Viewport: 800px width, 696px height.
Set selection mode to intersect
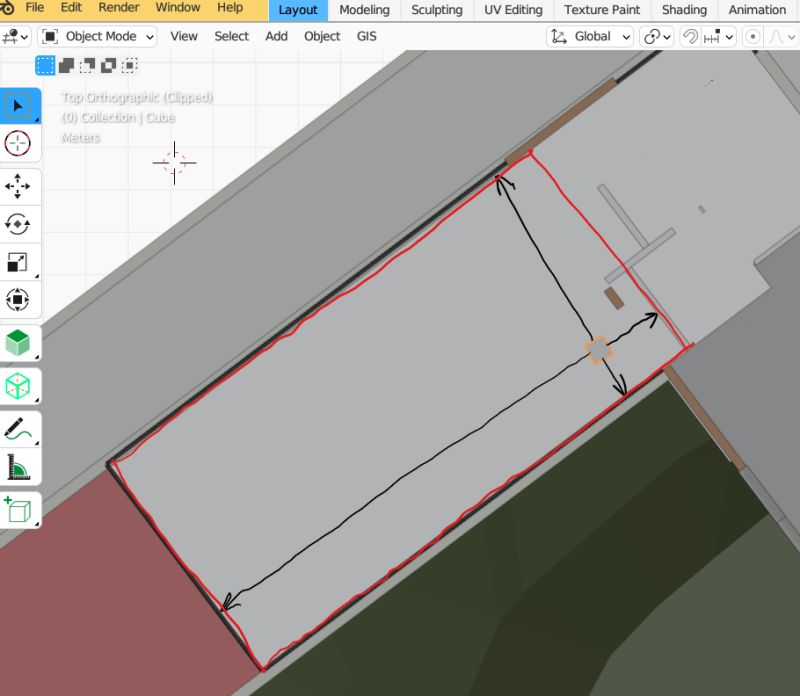130,65
